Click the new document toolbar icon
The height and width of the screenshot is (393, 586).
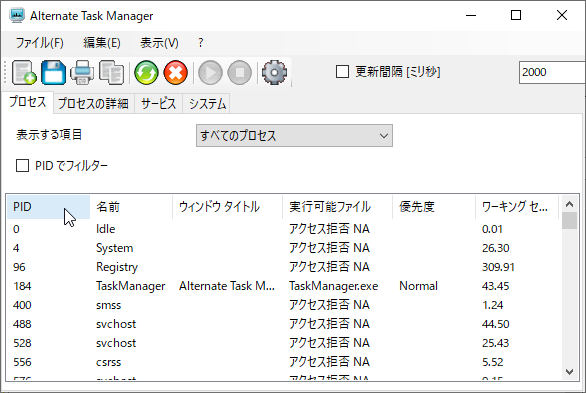click(24, 72)
